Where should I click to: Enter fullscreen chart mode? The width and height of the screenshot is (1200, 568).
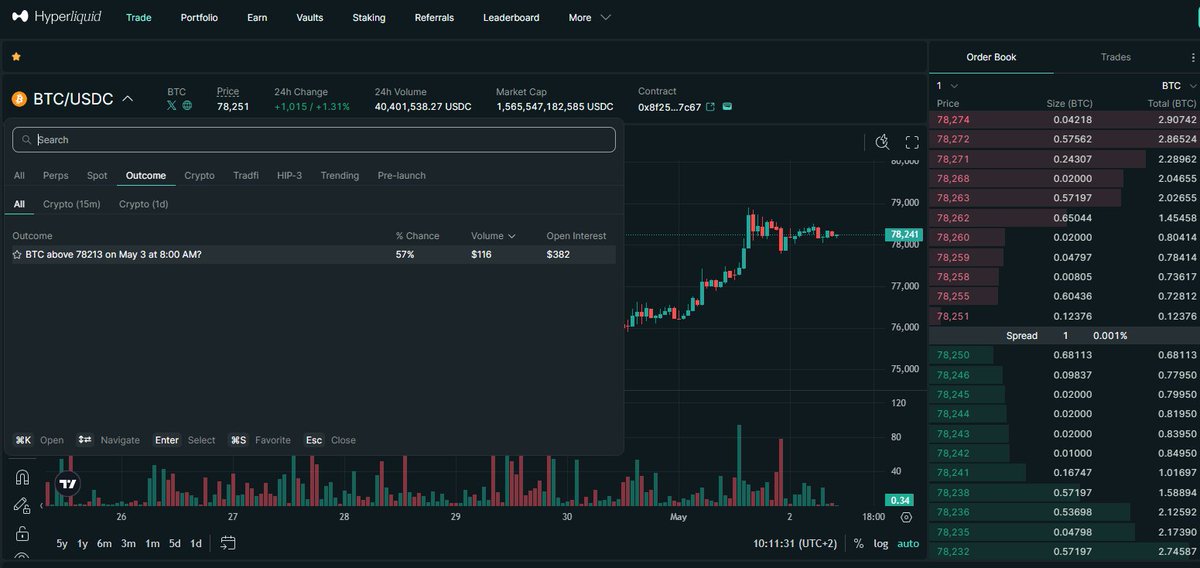[x=912, y=142]
